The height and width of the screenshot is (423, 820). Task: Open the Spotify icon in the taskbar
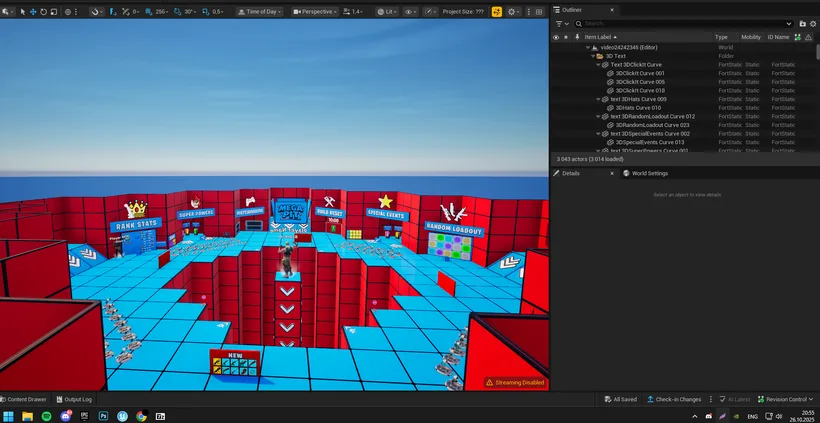click(x=47, y=416)
